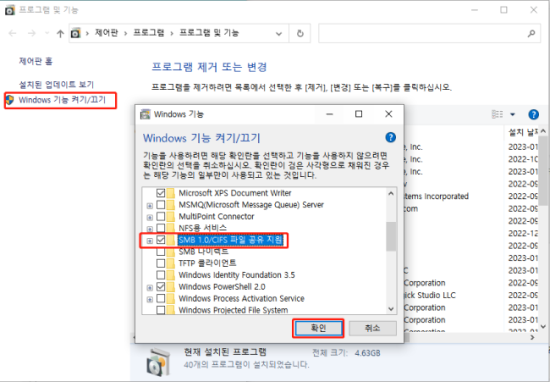The height and width of the screenshot is (382, 550).
Task: Select the SMB 1.0/CIFS 파일 공유 지원 row text
Action: point(230,240)
